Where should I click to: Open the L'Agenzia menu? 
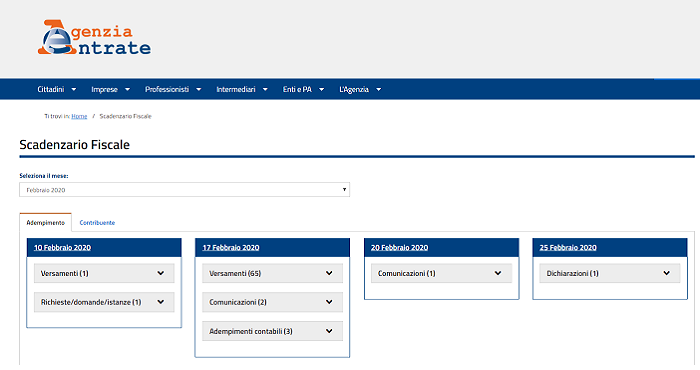[354, 89]
